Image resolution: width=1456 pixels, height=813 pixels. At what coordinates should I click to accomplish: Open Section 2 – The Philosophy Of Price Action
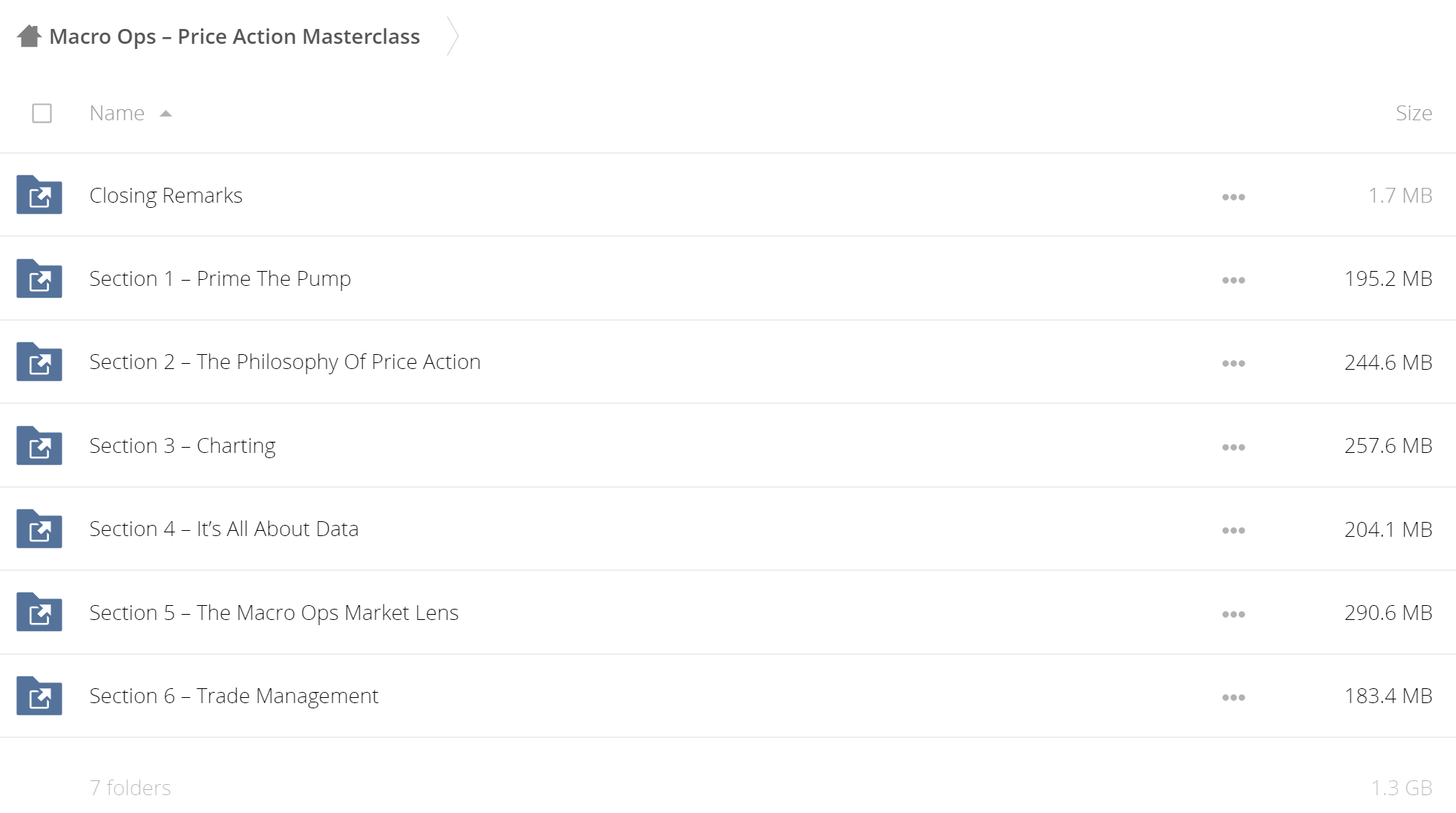(285, 362)
